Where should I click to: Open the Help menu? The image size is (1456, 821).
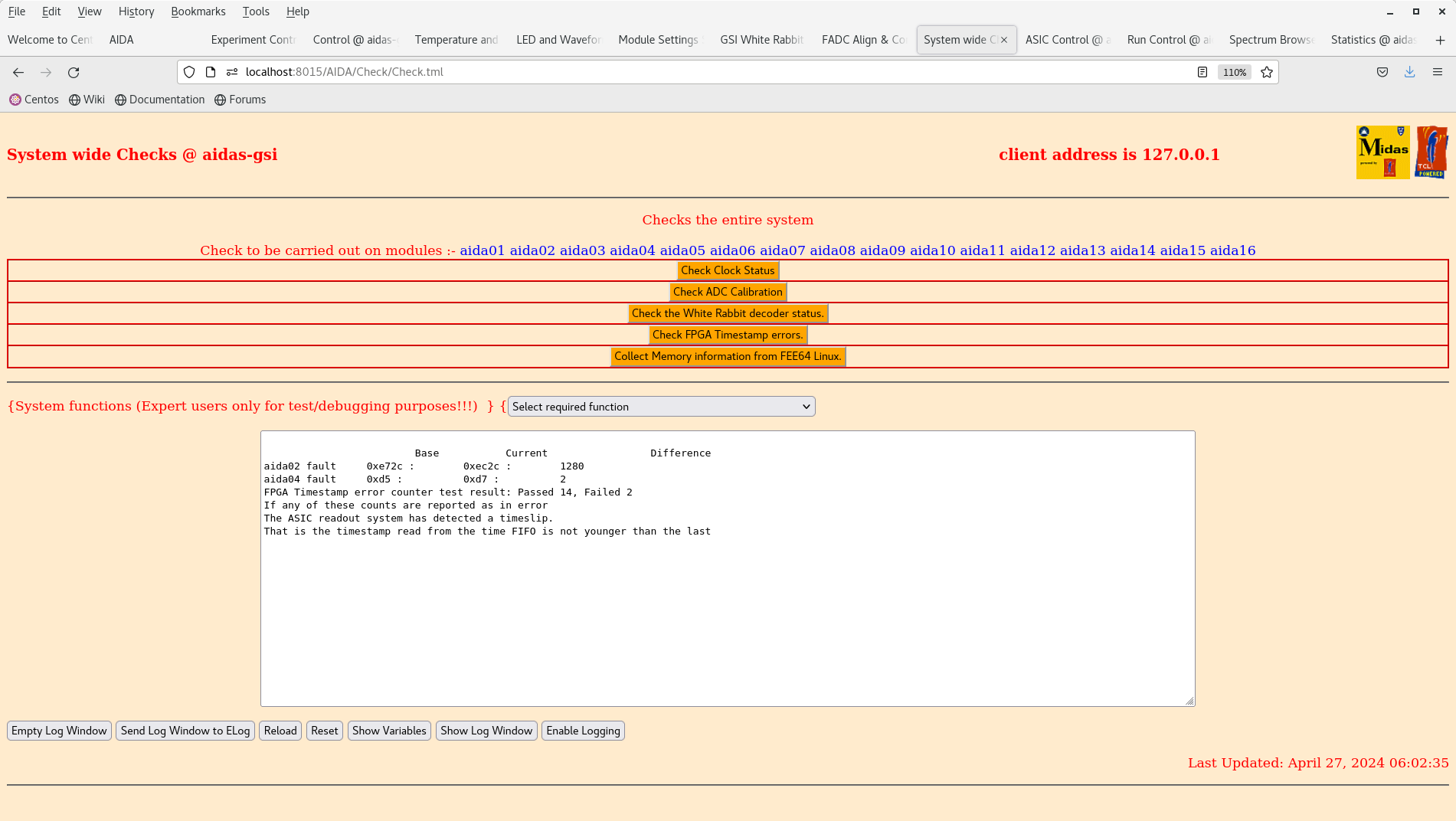[x=298, y=11]
